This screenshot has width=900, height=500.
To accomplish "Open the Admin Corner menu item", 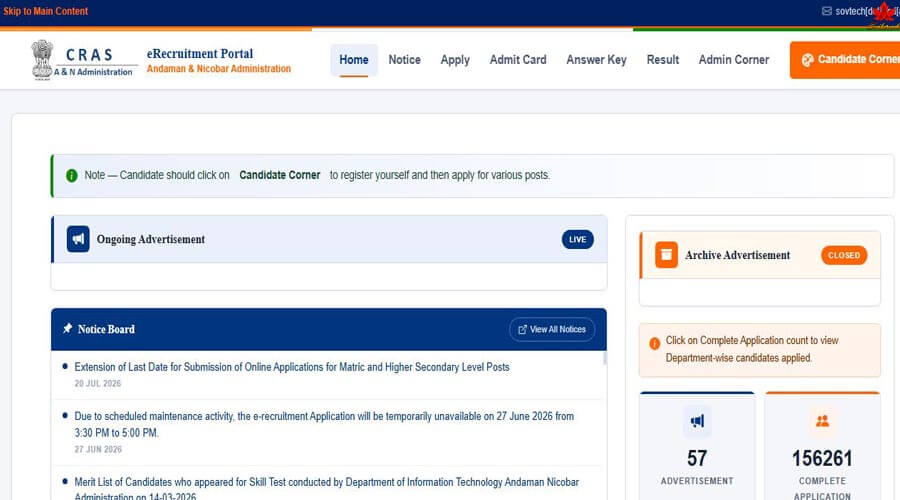I will click(734, 60).
